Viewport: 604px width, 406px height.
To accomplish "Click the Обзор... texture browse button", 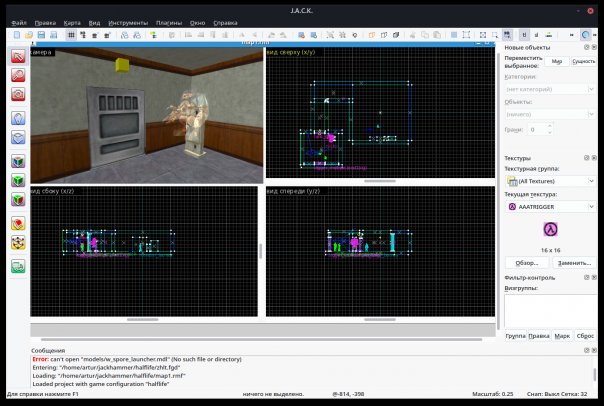I will pyautogui.click(x=527, y=262).
